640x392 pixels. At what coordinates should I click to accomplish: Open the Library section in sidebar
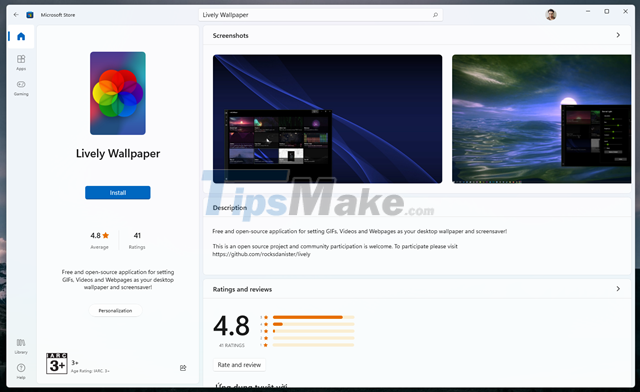(x=21, y=346)
